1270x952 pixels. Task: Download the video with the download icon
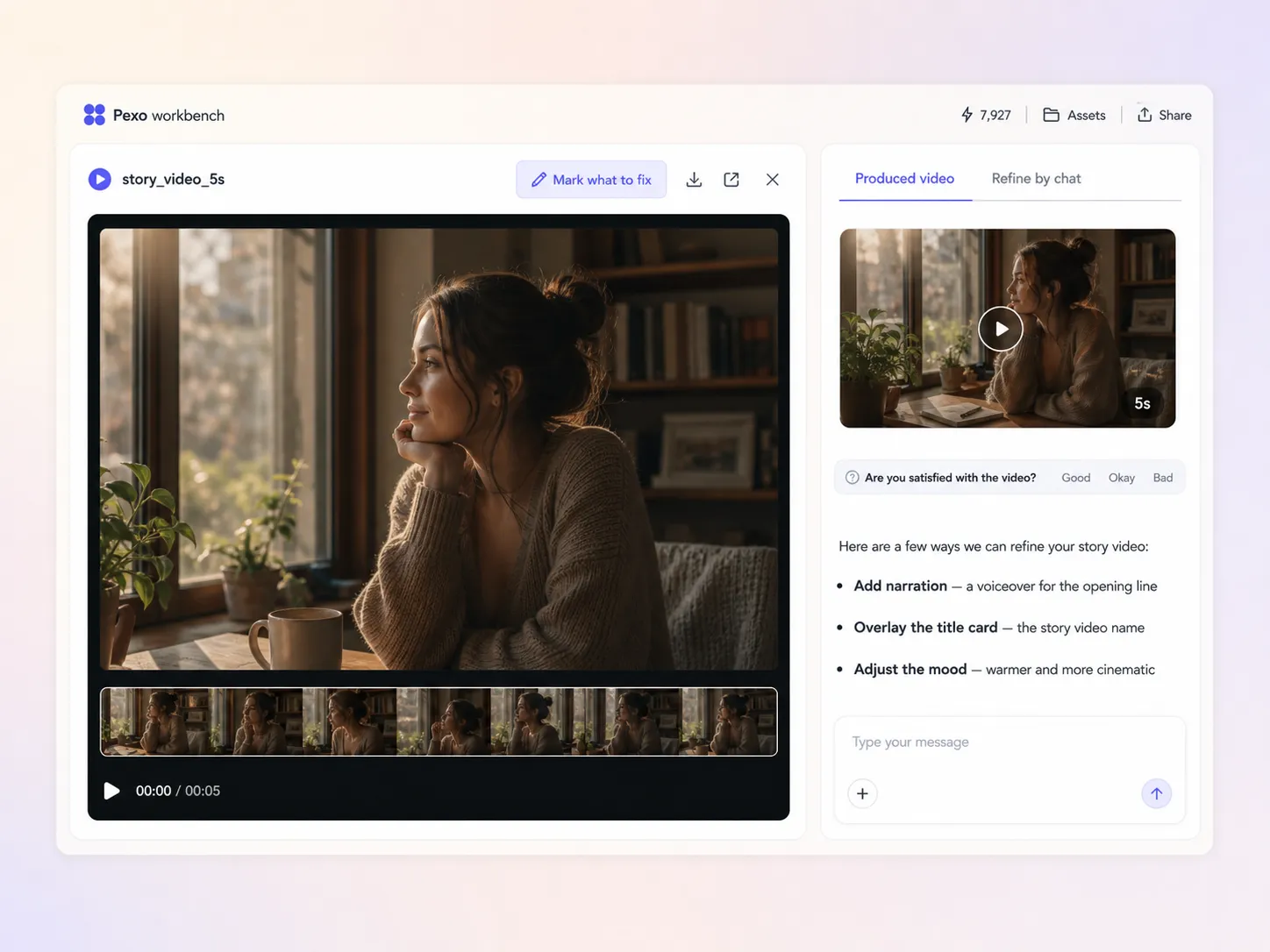694,179
